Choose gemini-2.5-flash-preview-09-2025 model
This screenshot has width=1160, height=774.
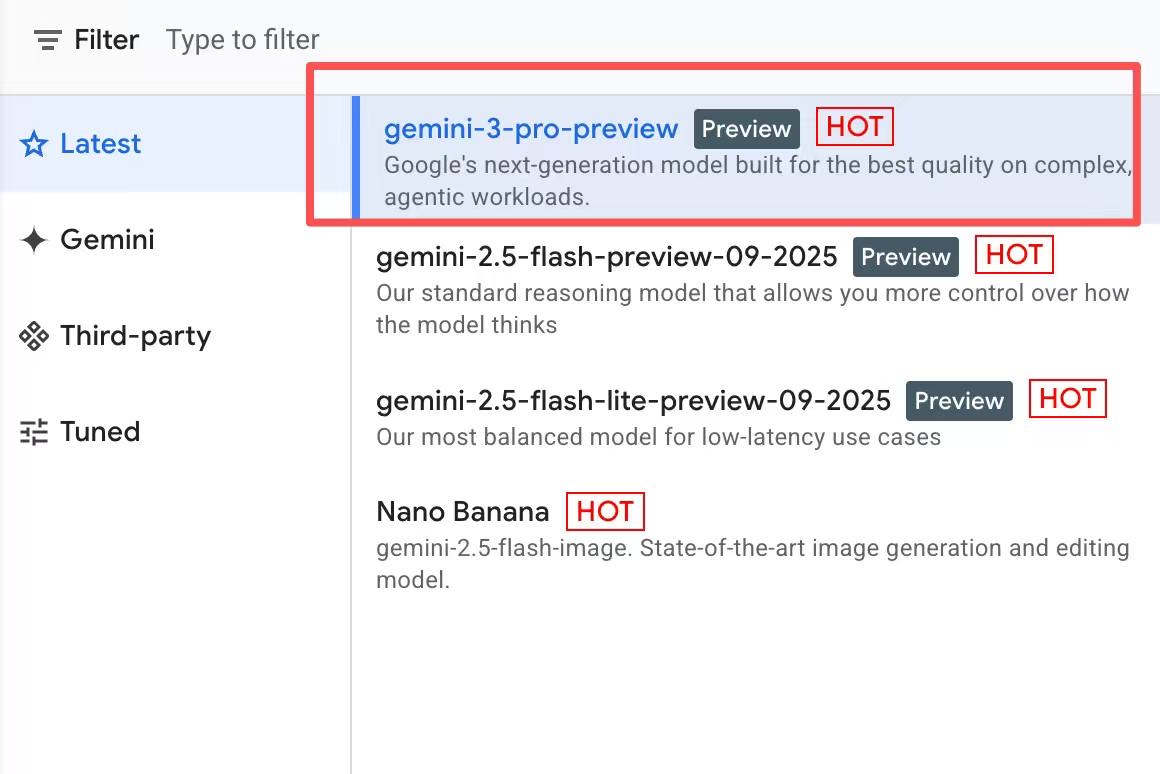606,257
